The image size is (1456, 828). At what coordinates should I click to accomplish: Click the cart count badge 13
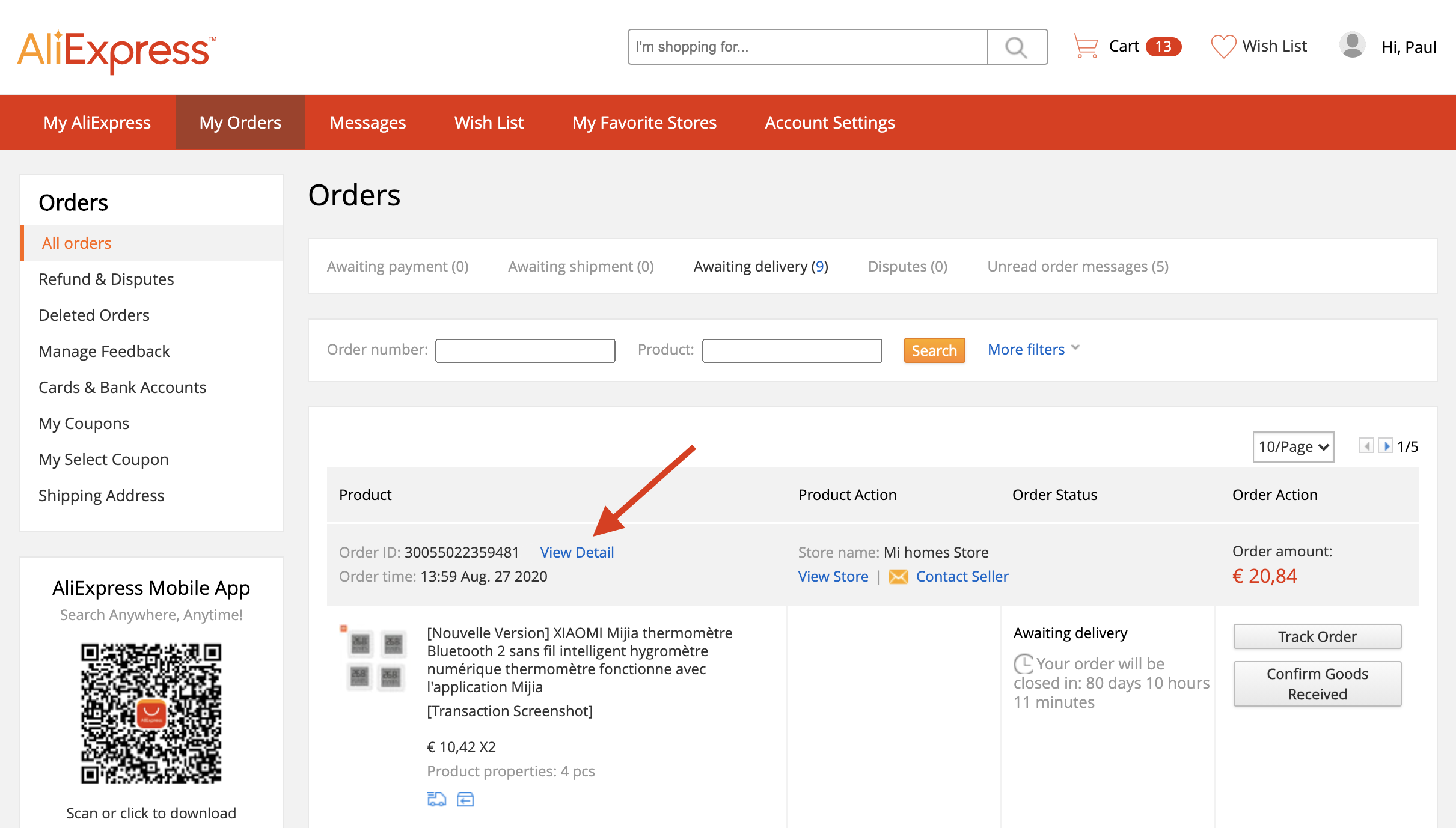click(x=1163, y=46)
